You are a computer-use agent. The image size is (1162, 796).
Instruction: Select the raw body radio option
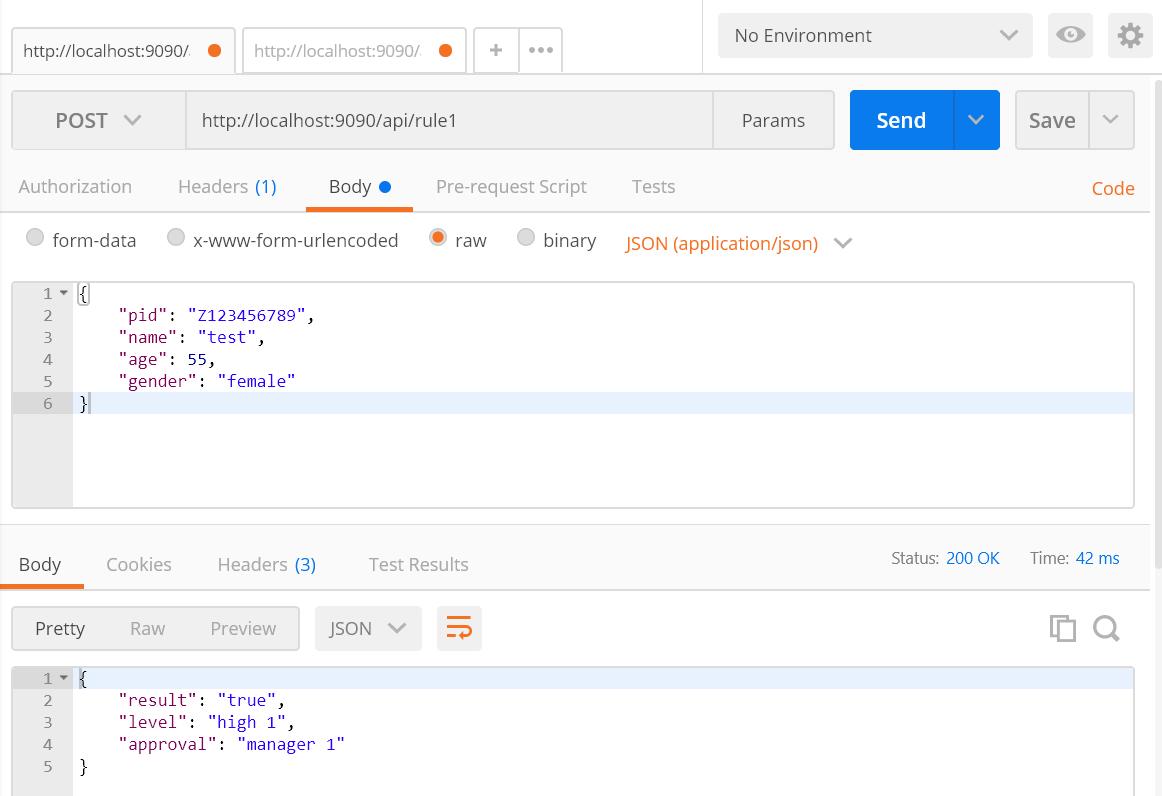(438, 237)
